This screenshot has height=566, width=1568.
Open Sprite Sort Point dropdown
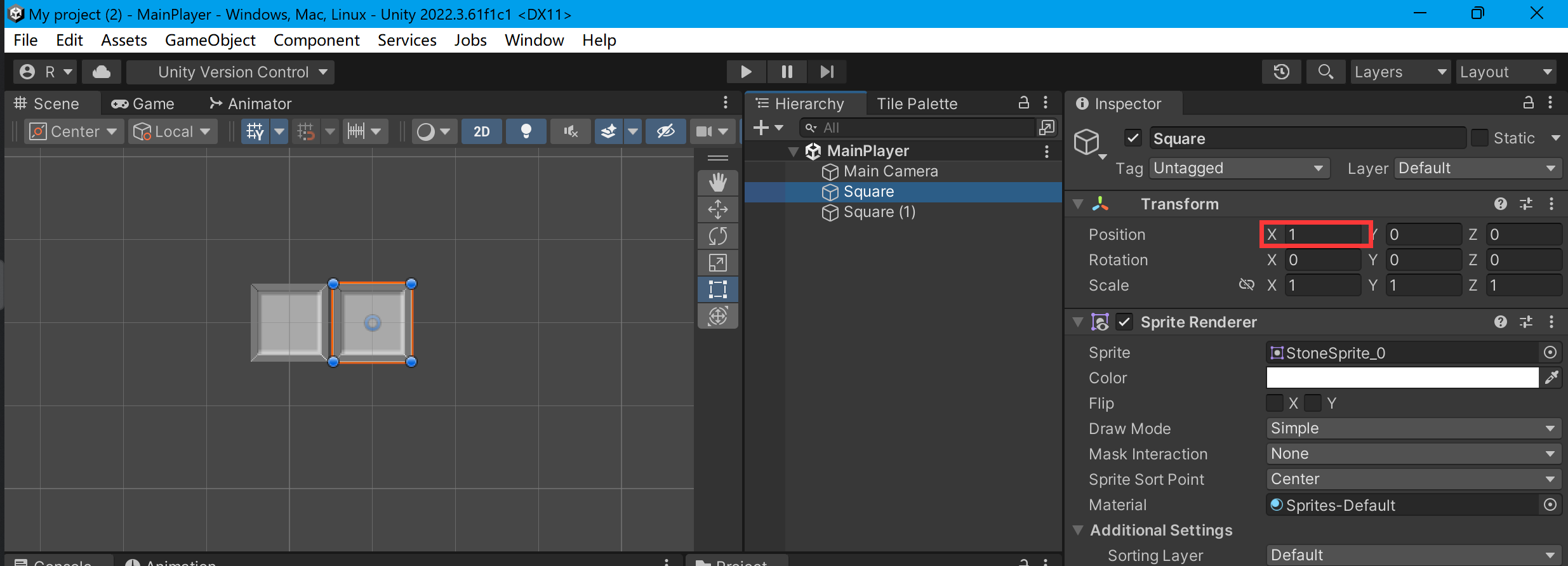pyautogui.click(x=1414, y=479)
